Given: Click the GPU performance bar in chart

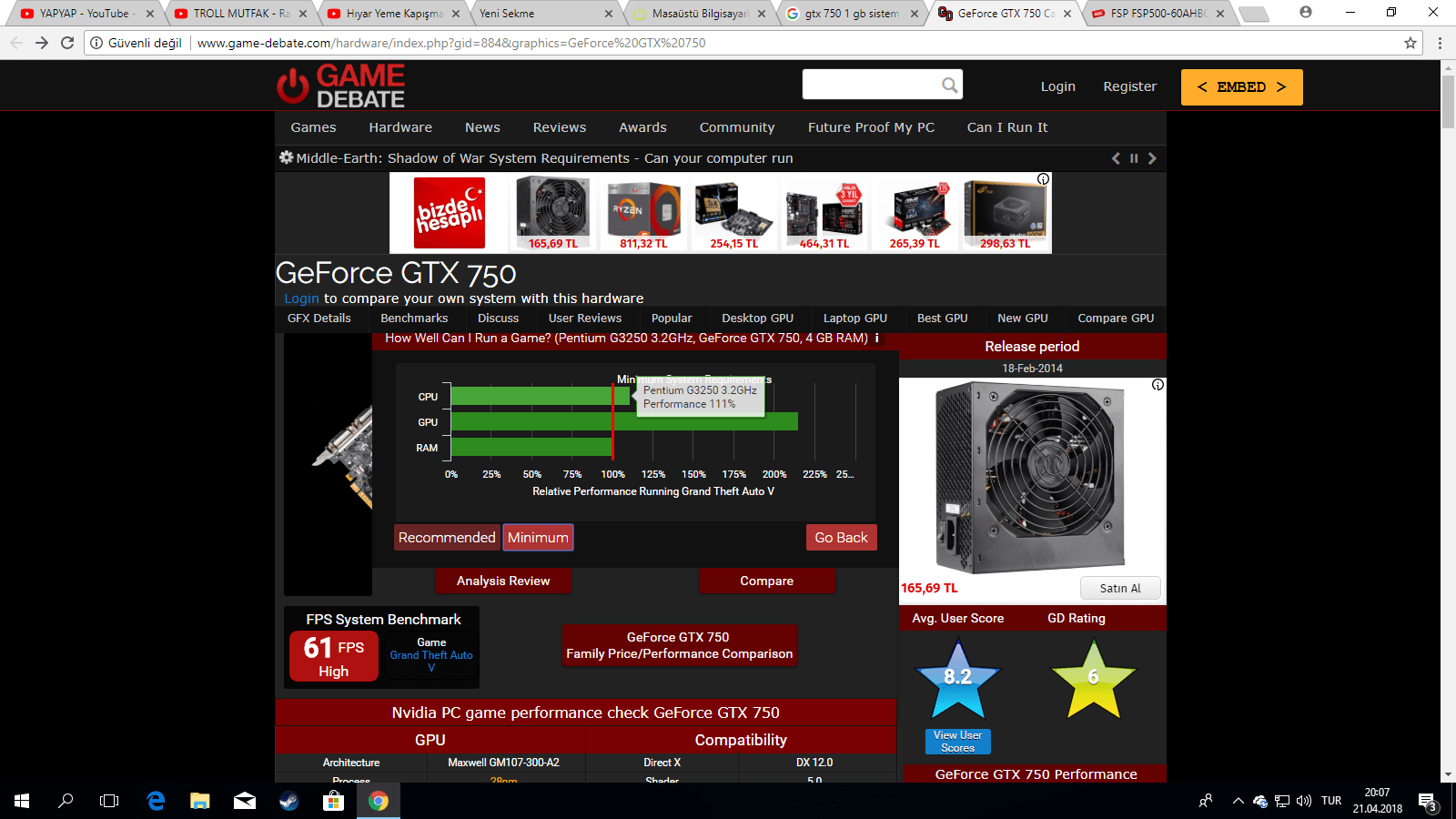Looking at the screenshot, I should [624, 421].
